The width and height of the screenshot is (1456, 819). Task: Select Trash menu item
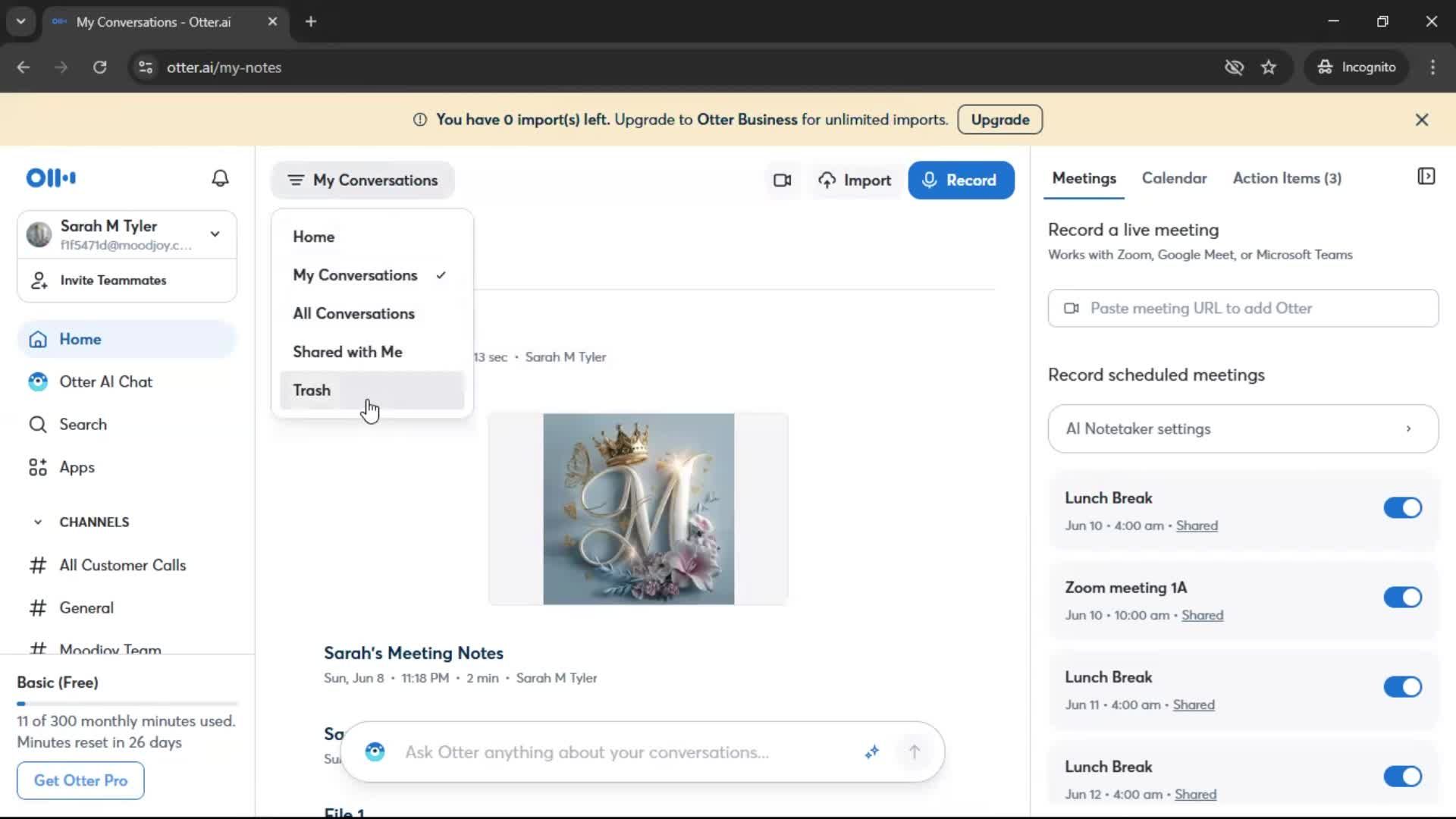372,391
